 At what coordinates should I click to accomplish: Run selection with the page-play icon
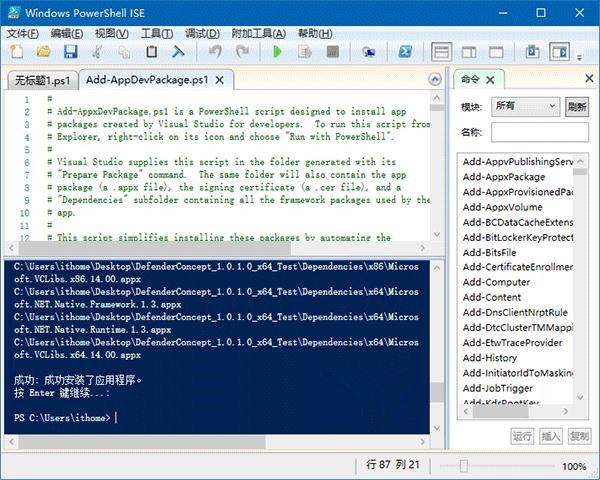pos(305,52)
